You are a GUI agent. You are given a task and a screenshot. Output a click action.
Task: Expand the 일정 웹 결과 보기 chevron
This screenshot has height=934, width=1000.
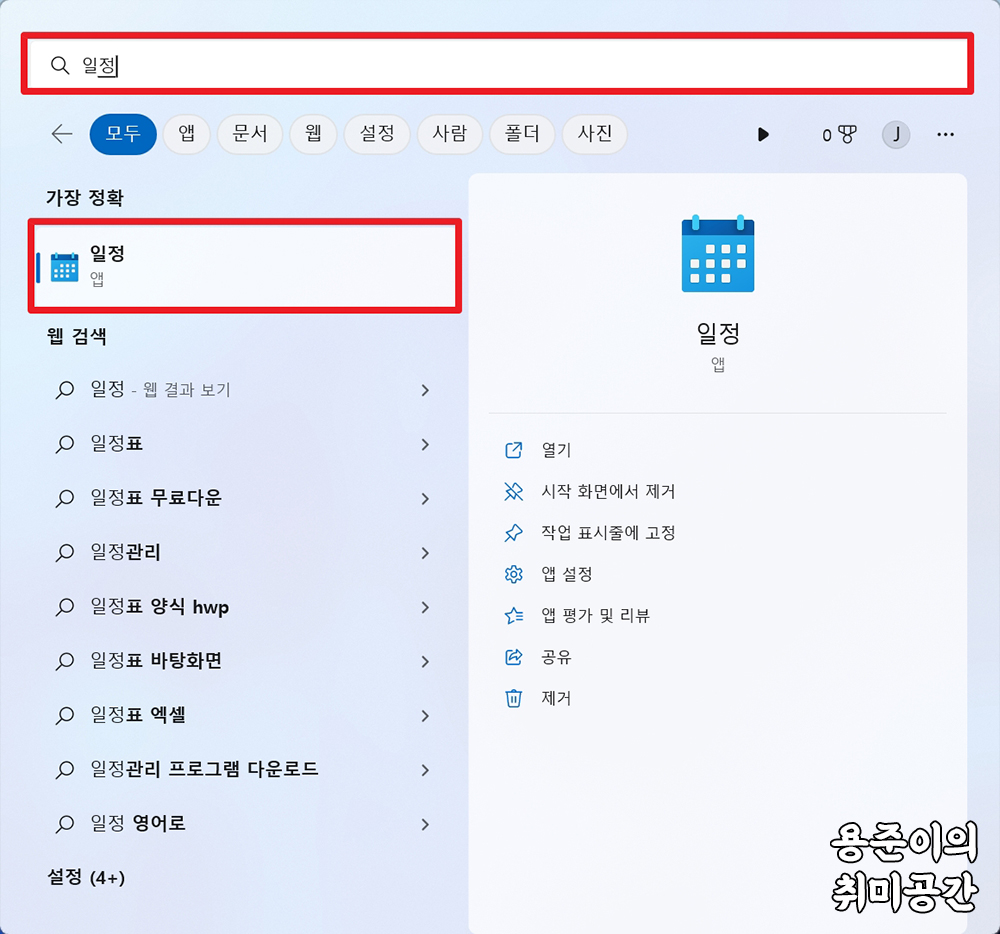(425, 390)
